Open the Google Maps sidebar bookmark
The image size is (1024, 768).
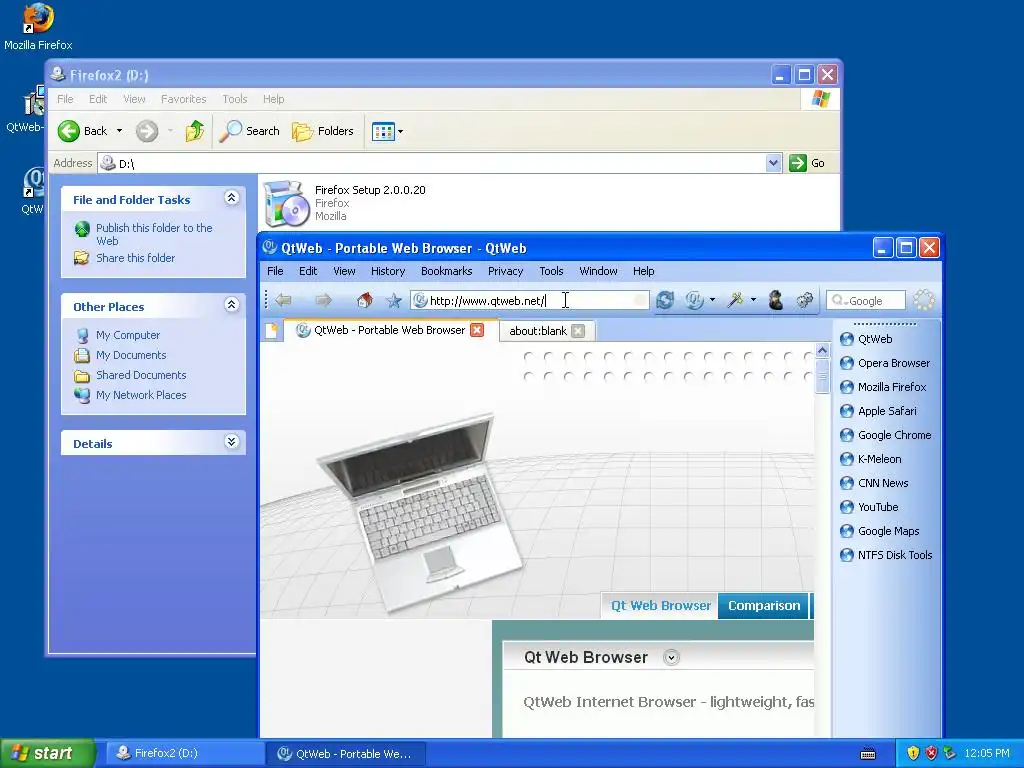point(880,531)
